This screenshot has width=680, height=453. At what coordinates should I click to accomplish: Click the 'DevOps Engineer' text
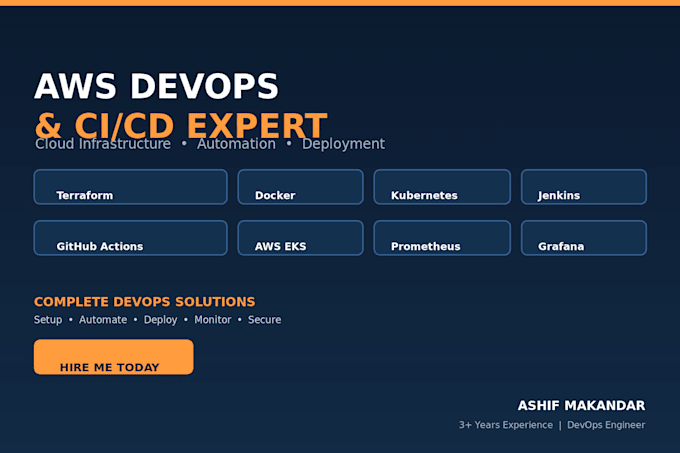tap(606, 425)
